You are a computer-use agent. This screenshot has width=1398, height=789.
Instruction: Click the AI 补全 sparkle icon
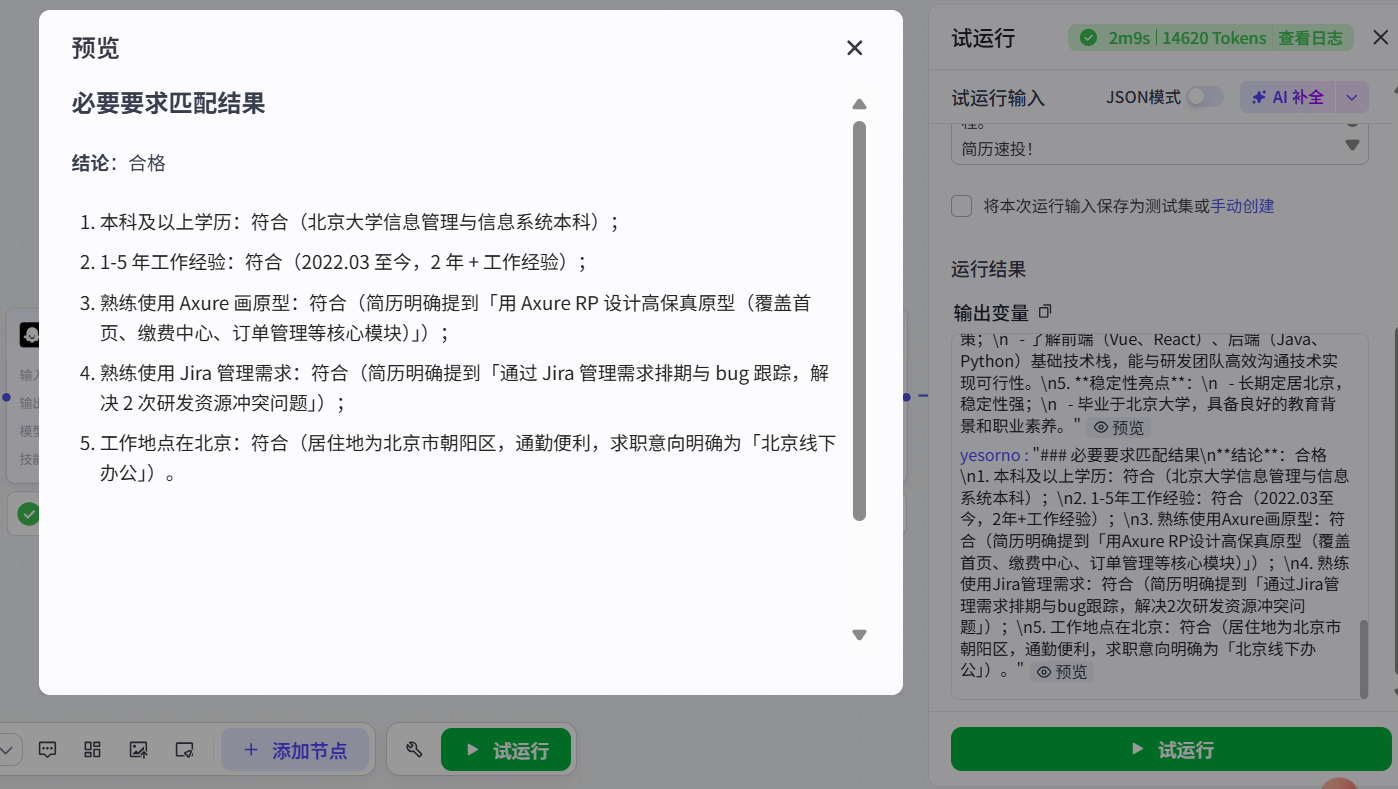1260,96
